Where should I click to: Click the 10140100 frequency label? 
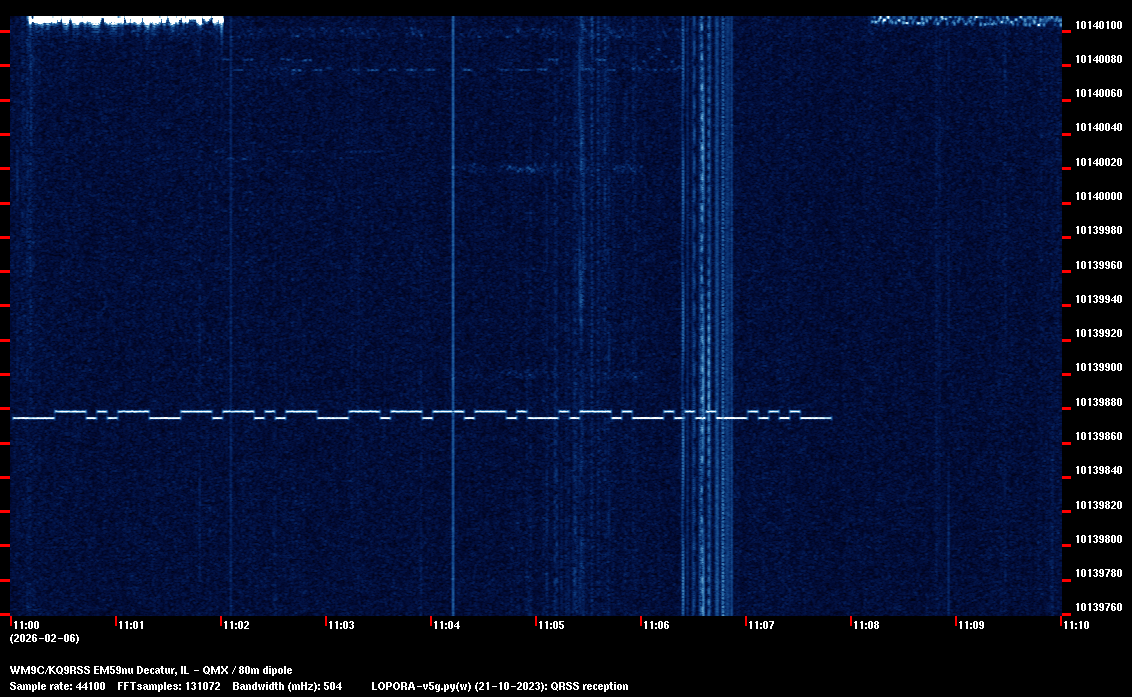click(1098, 25)
